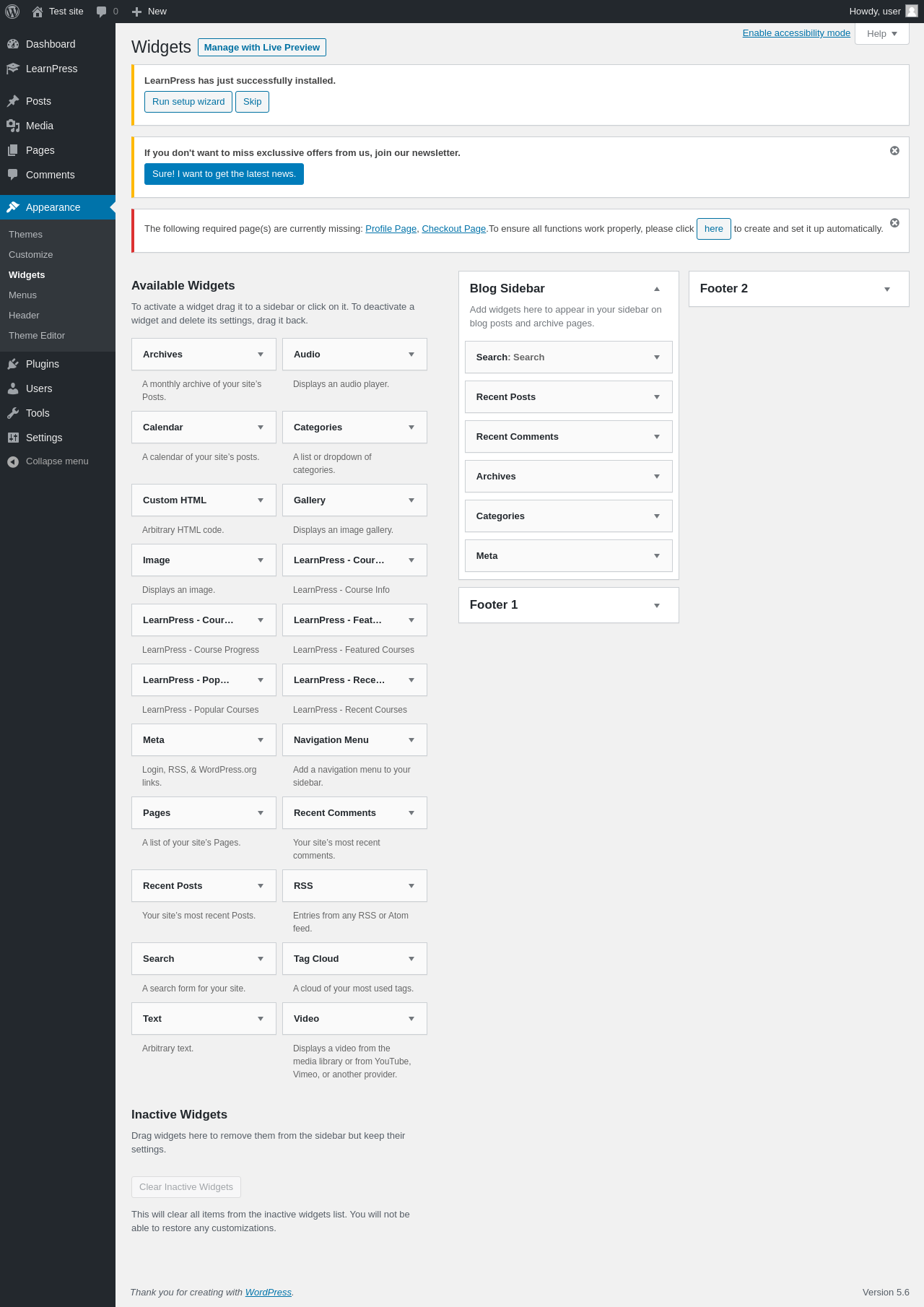
Task: Expand the Footer 1 widget area
Action: [657, 605]
